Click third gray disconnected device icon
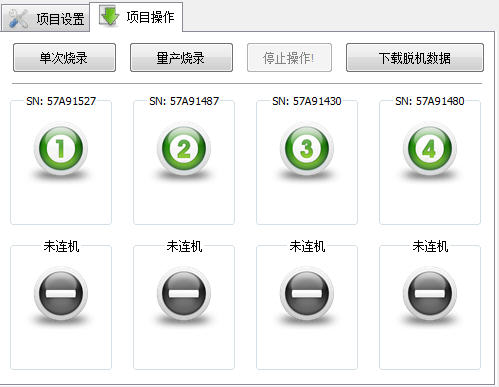 pos(307,293)
